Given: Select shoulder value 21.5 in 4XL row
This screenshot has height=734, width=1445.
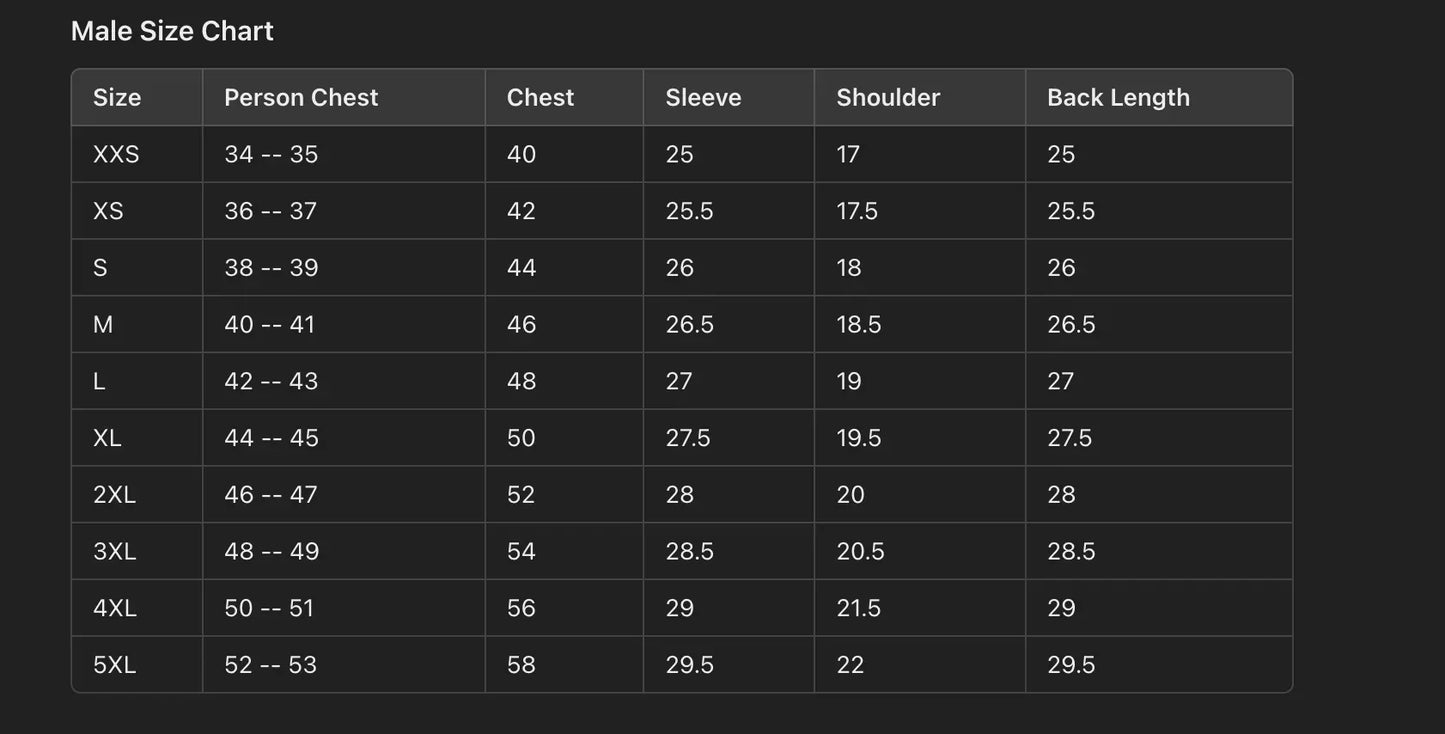Looking at the screenshot, I should click(x=858, y=608).
